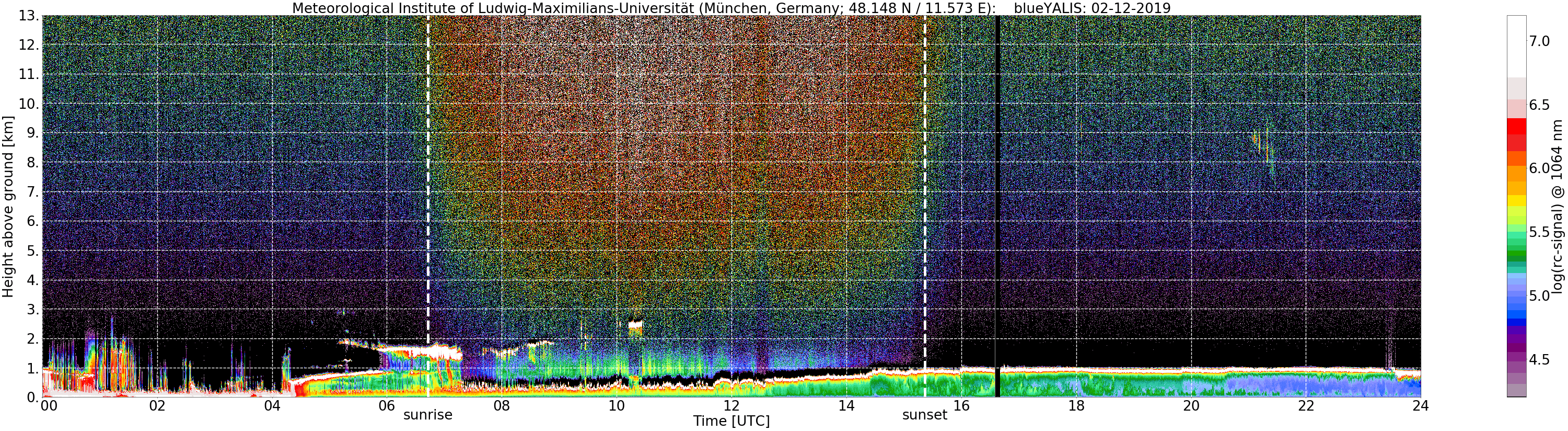Click the y-axis tick label 5.

coord(32,251)
